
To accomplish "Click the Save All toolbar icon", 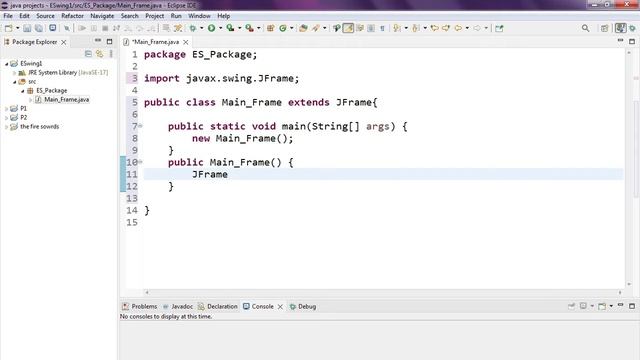I will (x=39, y=28).
